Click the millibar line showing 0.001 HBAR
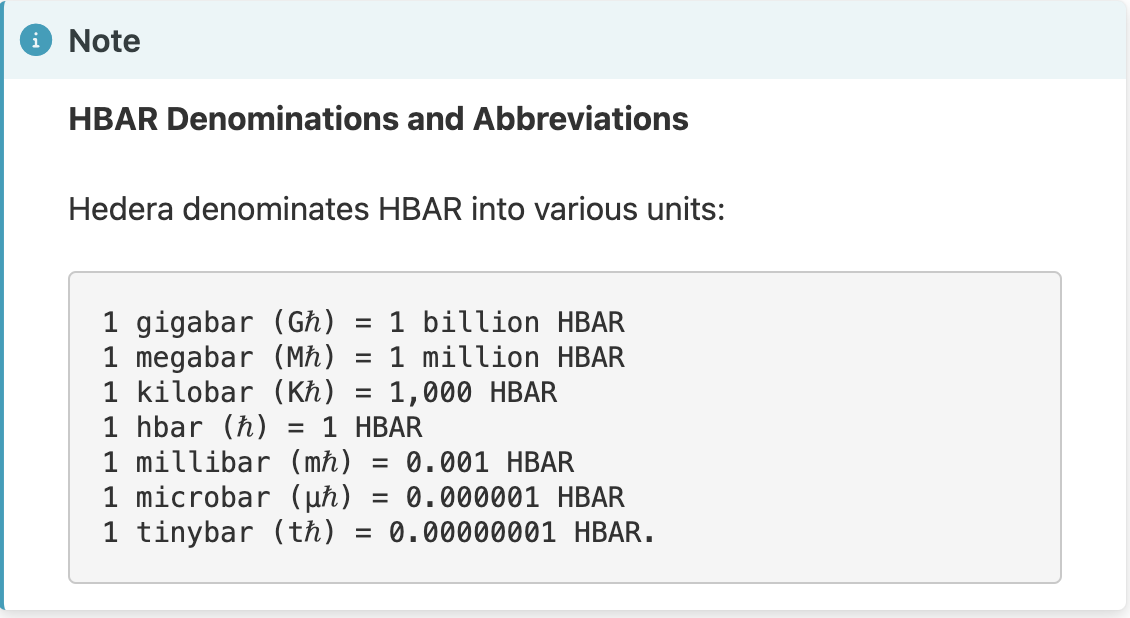Image resolution: width=1130 pixels, height=618 pixels. tap(338, 462)
